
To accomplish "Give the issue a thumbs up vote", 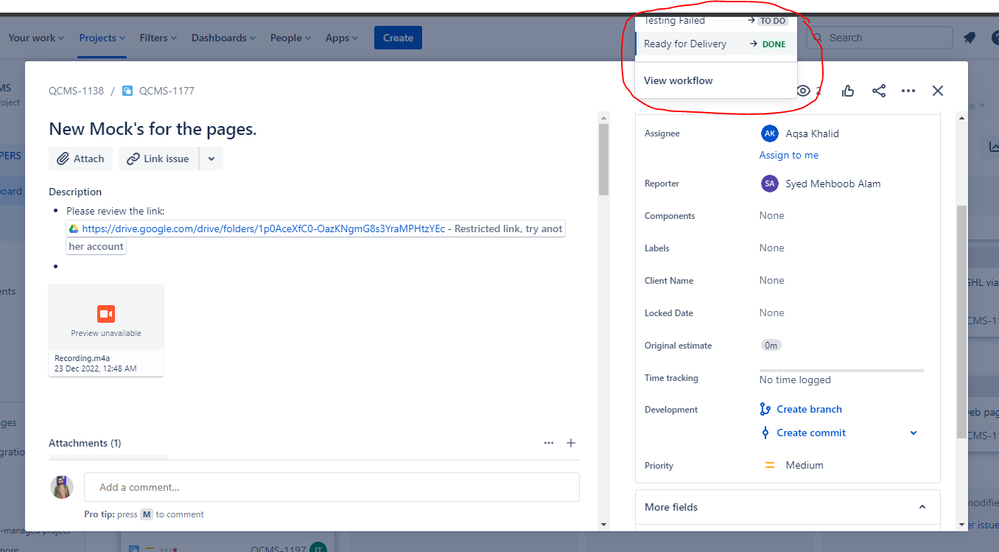I will point(847,91).
